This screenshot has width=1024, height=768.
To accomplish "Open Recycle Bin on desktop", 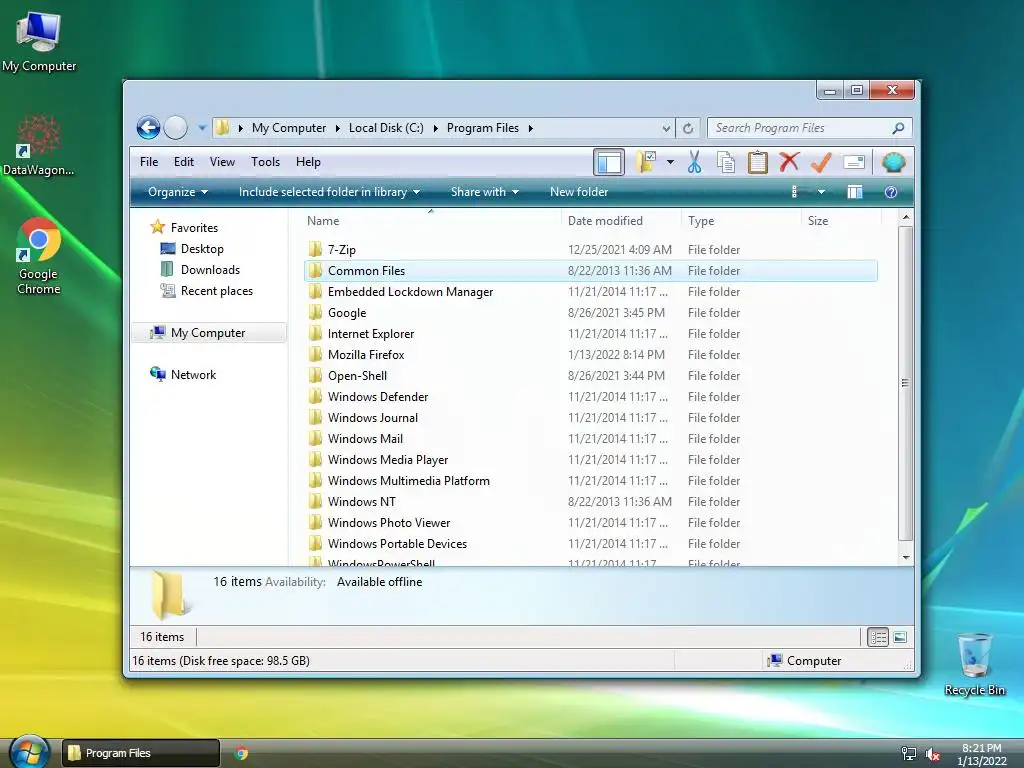I will (x=974, y=664).
